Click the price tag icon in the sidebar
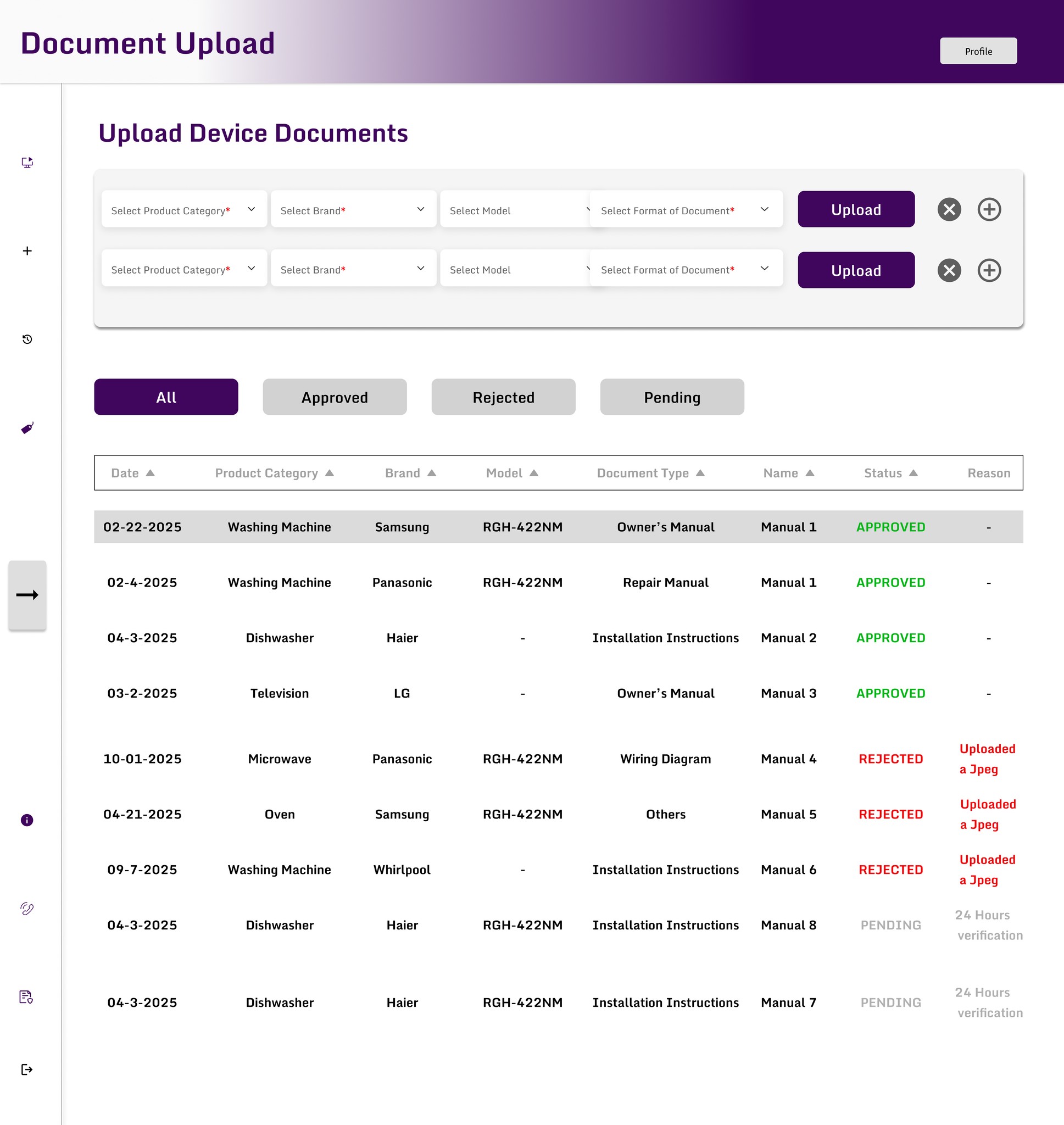The height and width of the screenshot is (1125, 1064). (x=27, y=428)
